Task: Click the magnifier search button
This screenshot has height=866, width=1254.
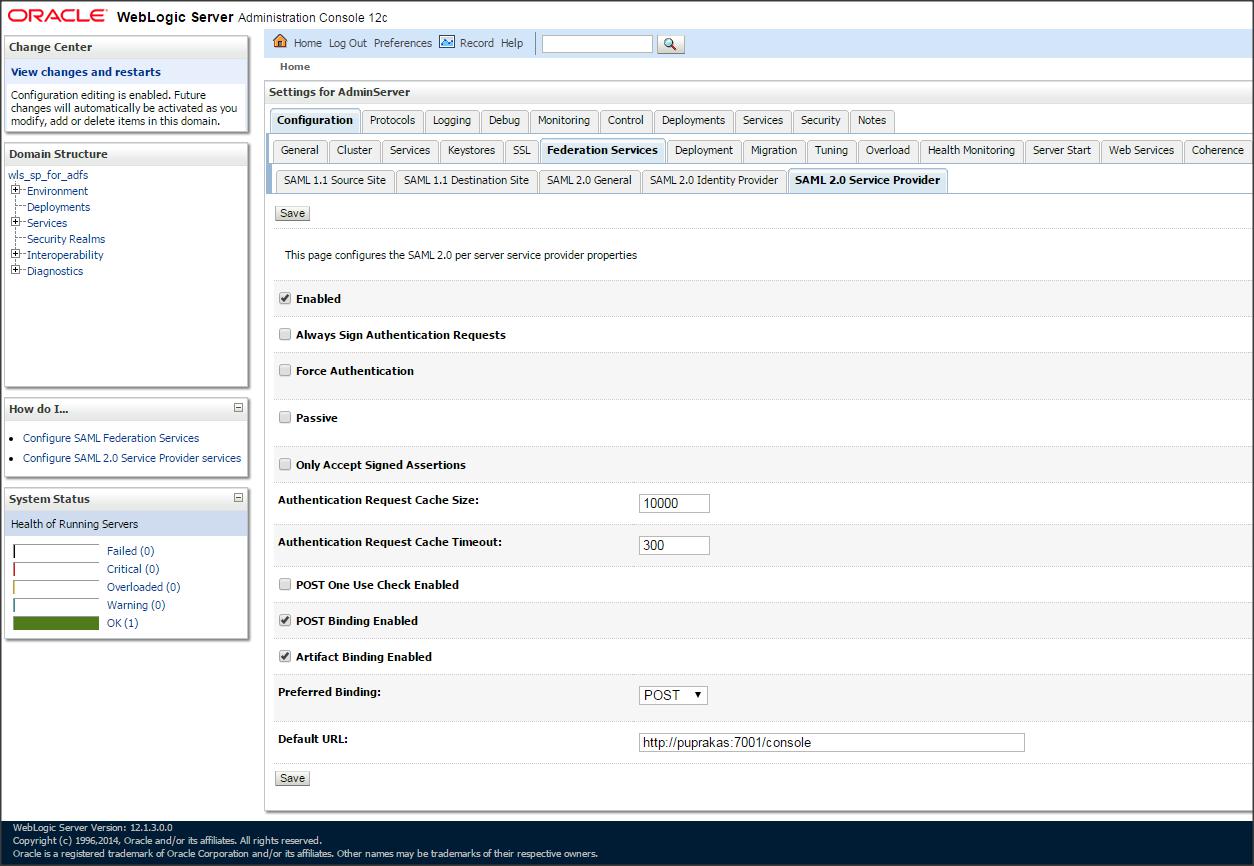Action: [x=671, y=44]
